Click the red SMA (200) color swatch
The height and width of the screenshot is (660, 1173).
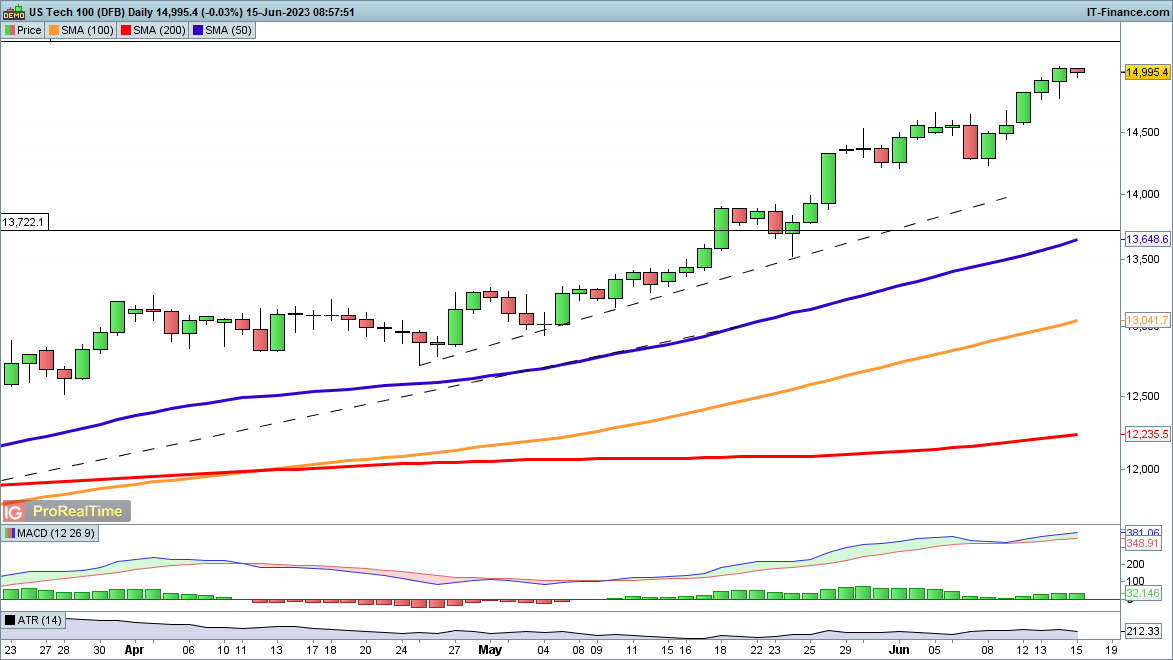click(x=126, y=31)
